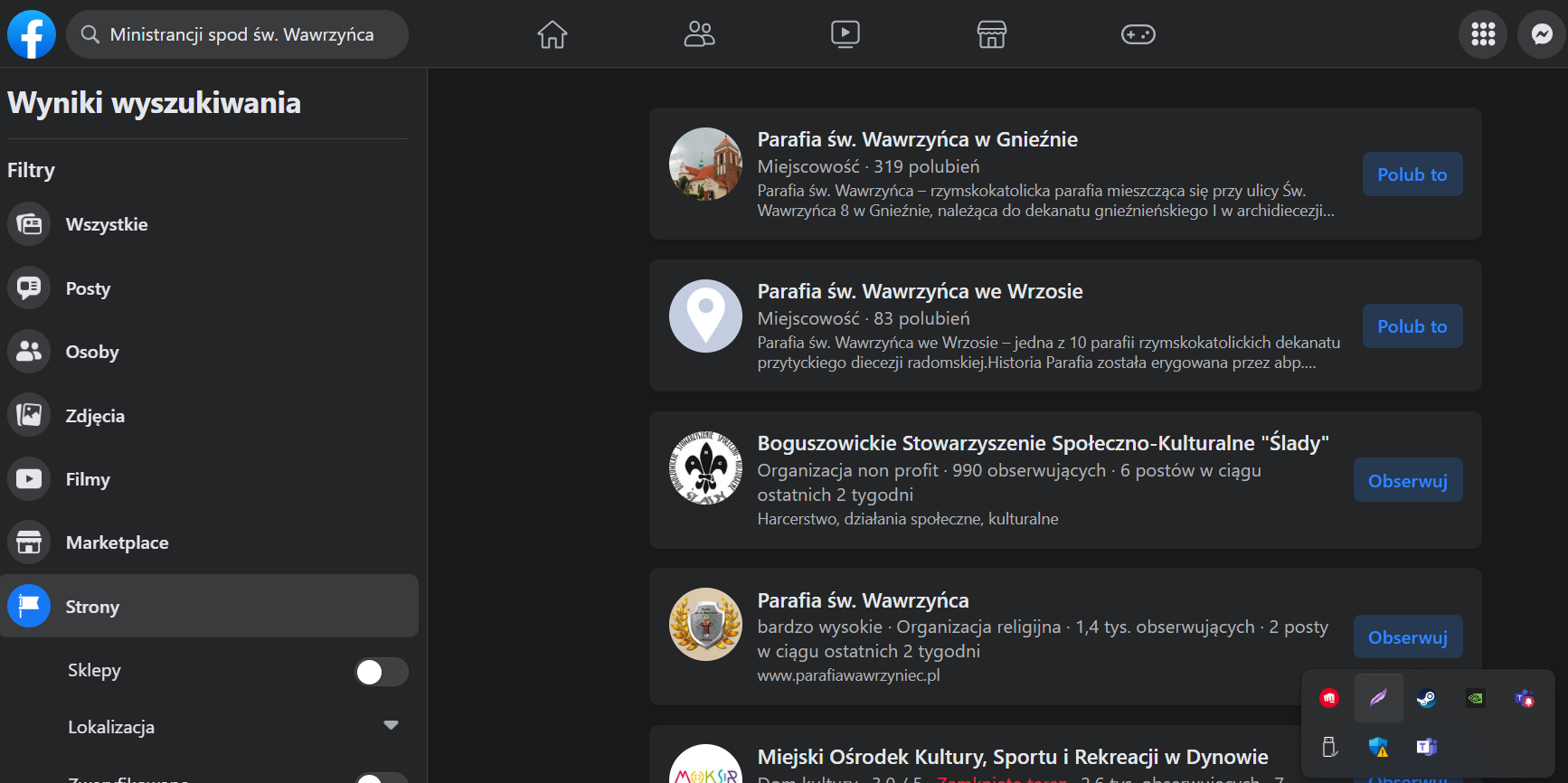Open the nine-dot menu grid icon
This screenshot has width=1568, height=783.
click(1483, 34)
